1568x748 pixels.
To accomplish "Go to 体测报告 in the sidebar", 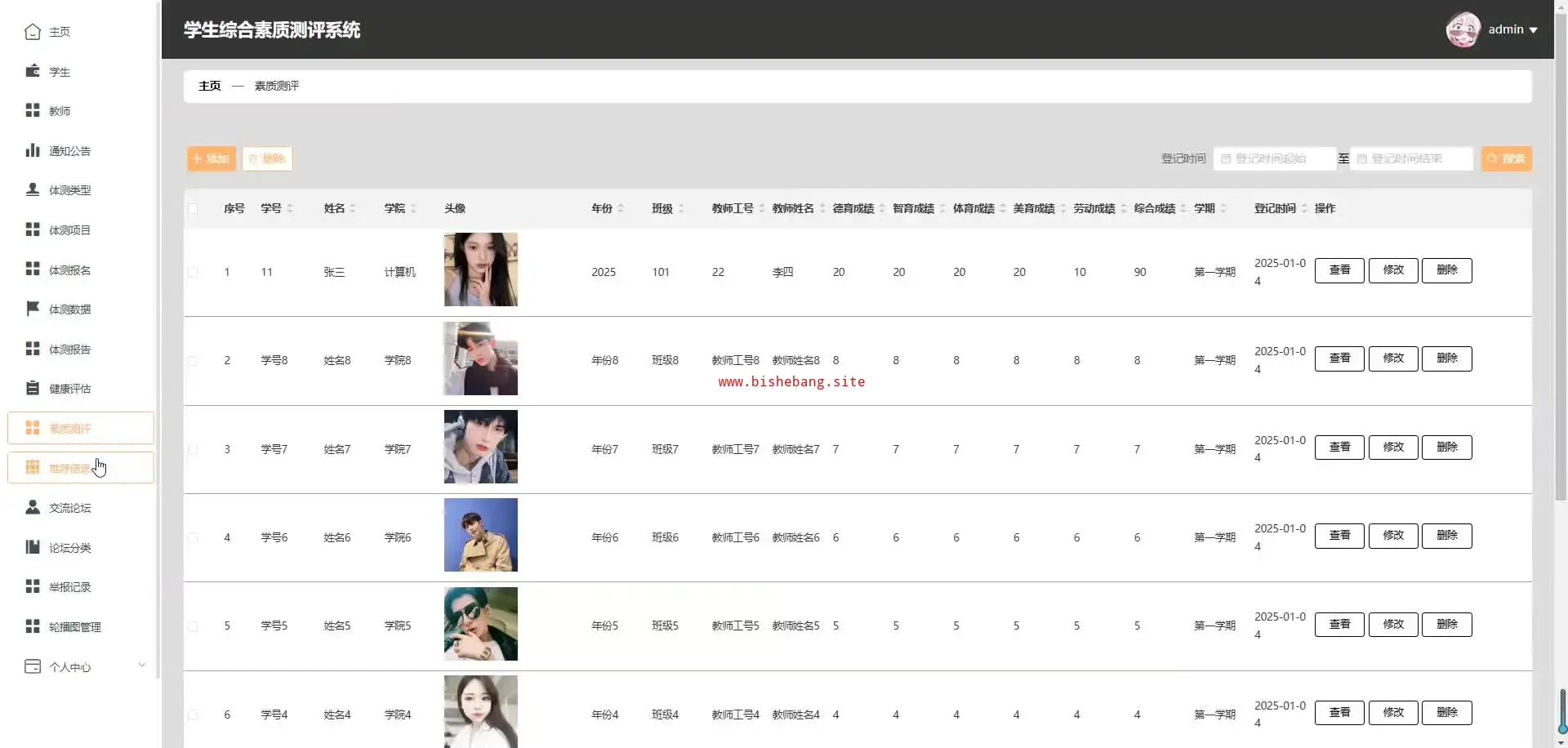I will point(80,349).
